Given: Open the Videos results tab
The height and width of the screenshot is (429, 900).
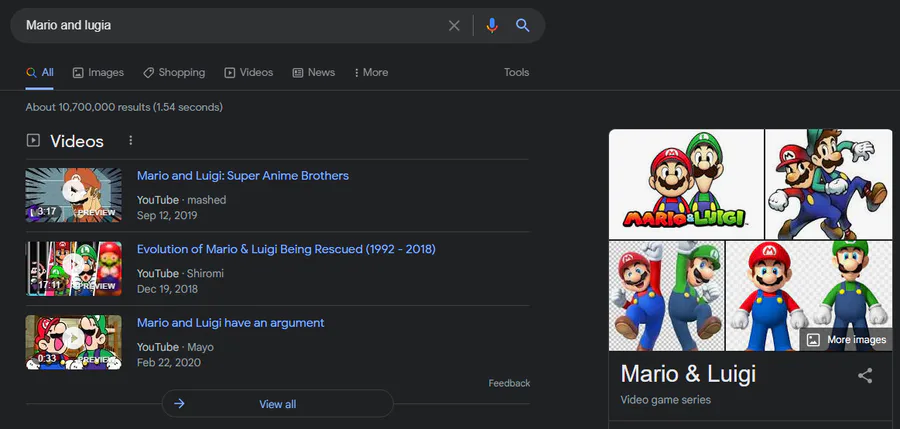Looking at the screenshot, I should [249, 72].
